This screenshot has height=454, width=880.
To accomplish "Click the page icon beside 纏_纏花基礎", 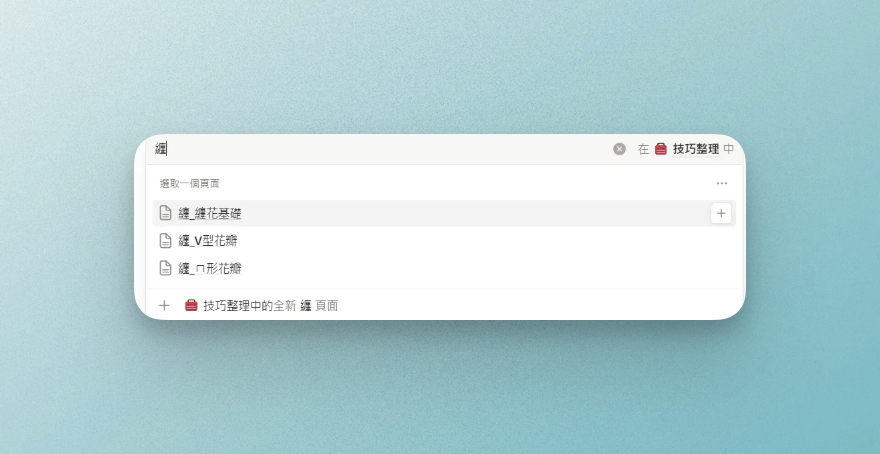I will pos(166,213).
